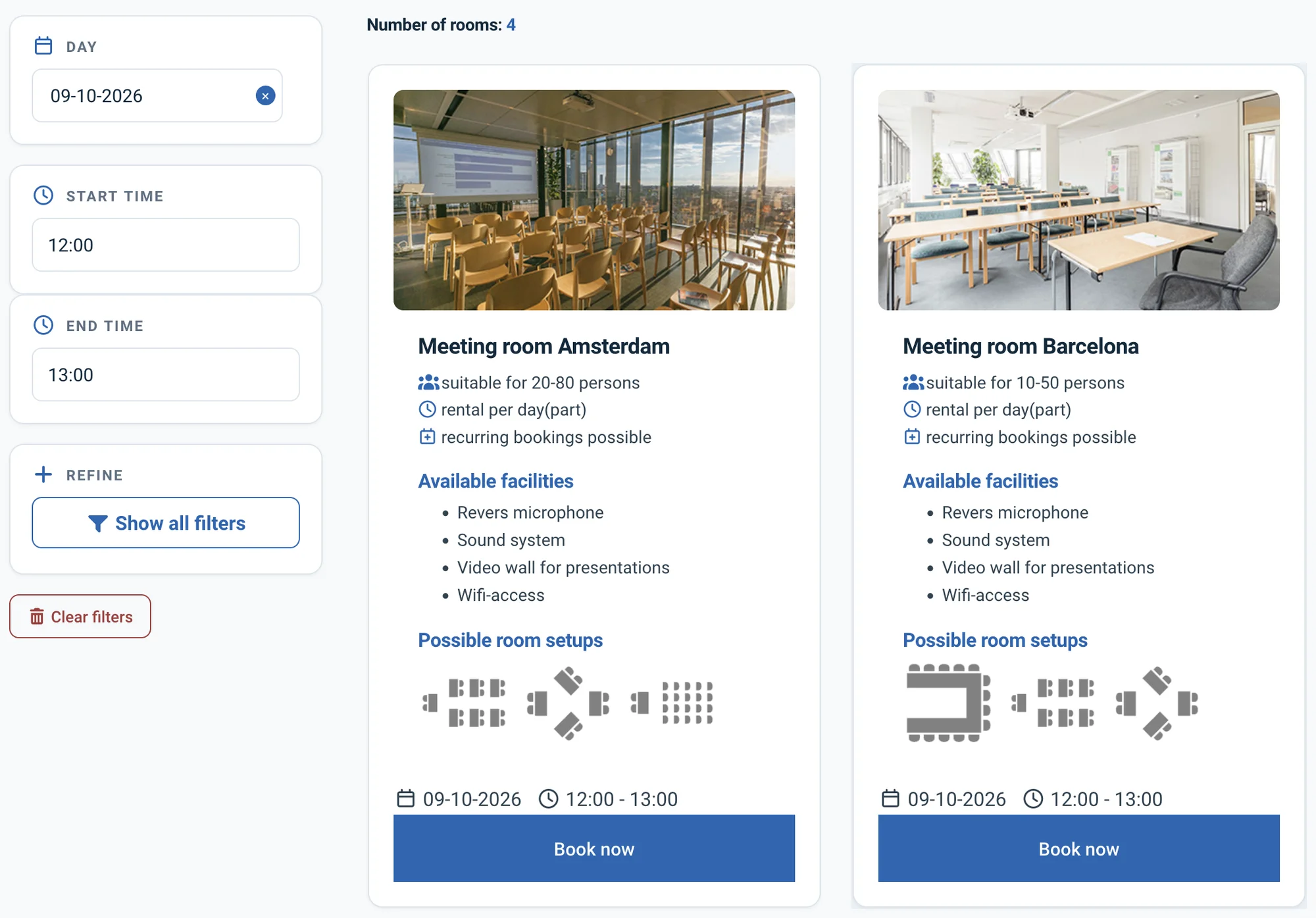Click the plus icon next to REFINE
Viewport: 1316px width, 918px height.
point(43,474)
